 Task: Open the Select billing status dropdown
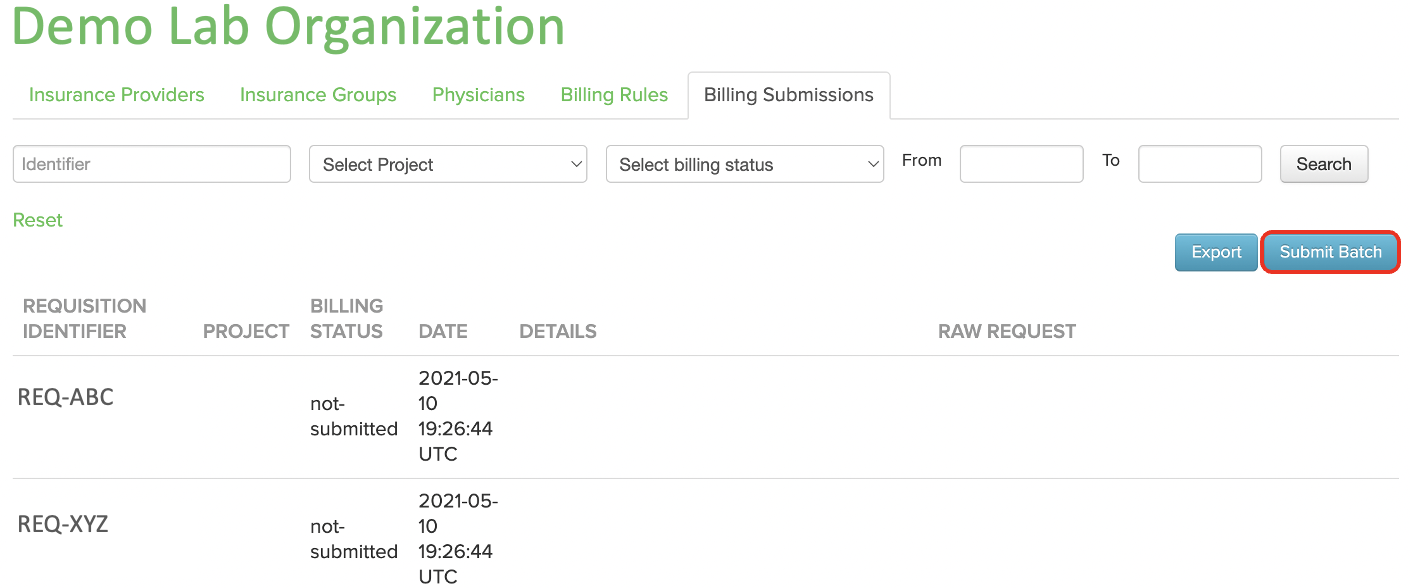point(745,164)
